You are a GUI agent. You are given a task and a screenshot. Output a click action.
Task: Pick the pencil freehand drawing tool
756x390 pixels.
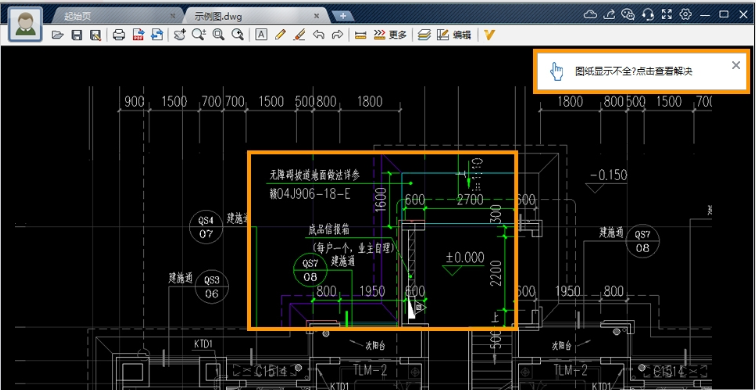[280, 35]
